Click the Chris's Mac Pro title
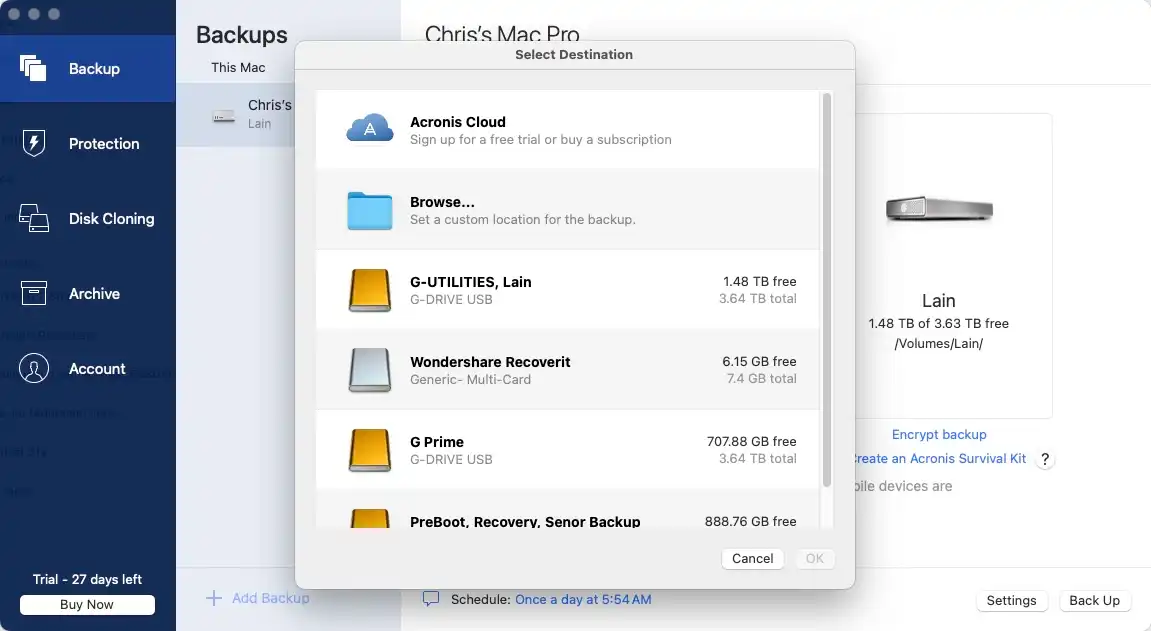The width and height of the screenshot is (1151, 631). pos(502,34)
